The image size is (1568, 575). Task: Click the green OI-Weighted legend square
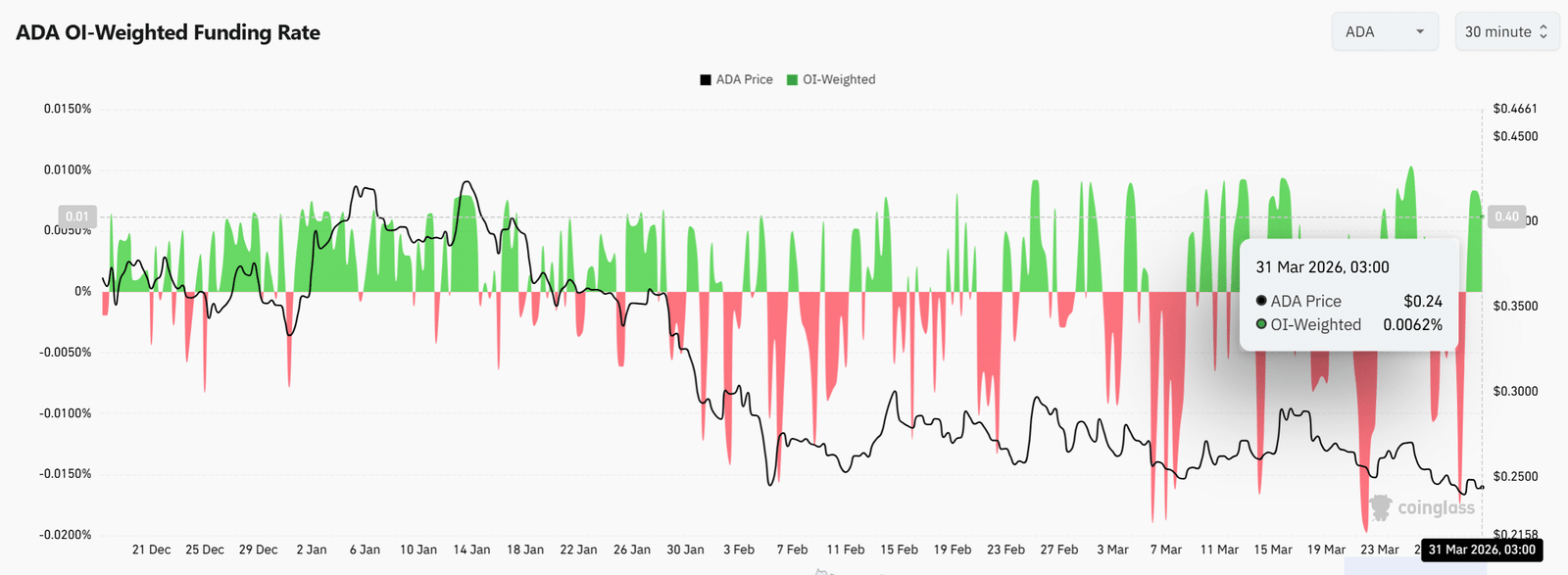point(792,80)
